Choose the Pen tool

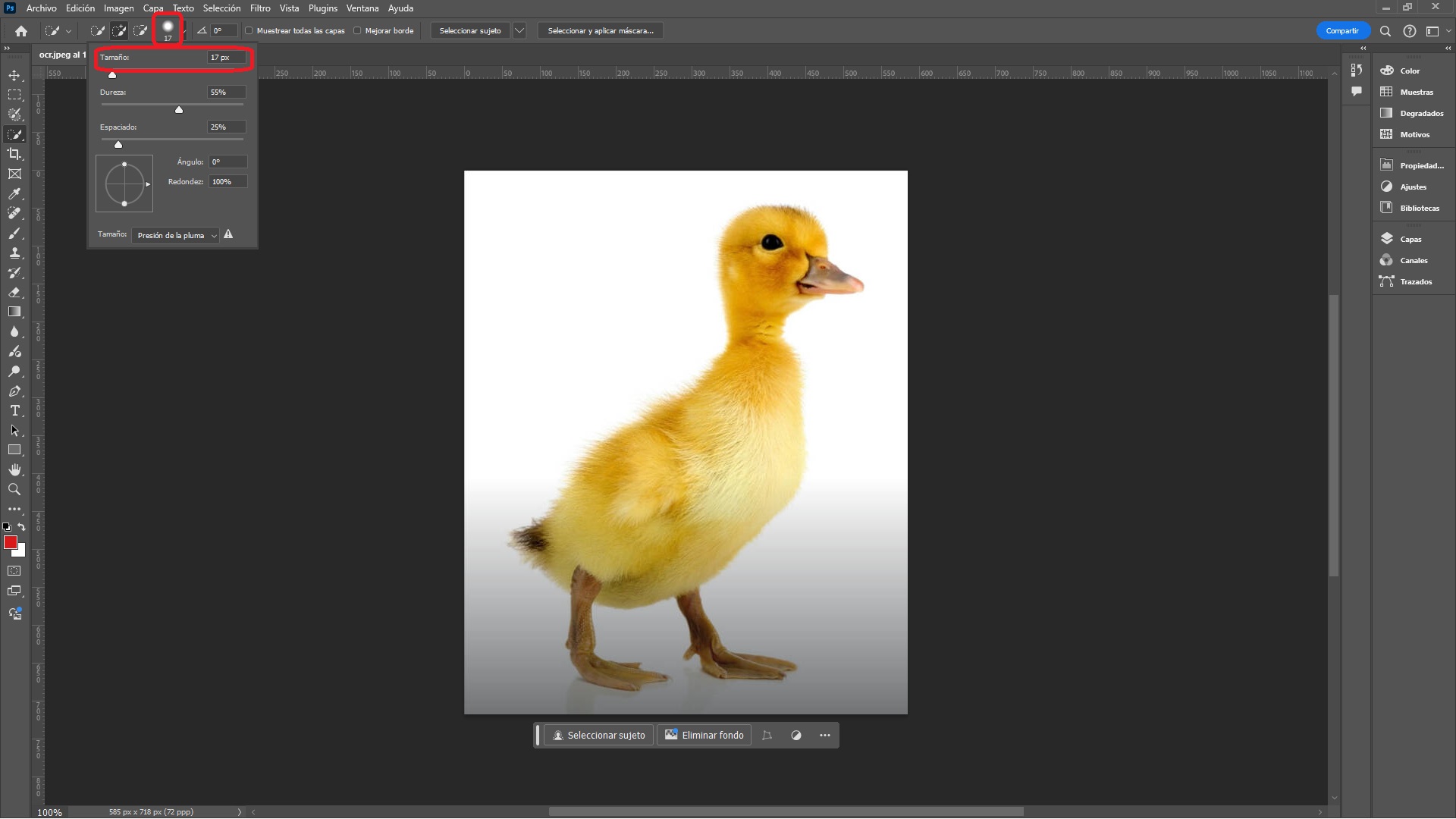pos(14,391)
